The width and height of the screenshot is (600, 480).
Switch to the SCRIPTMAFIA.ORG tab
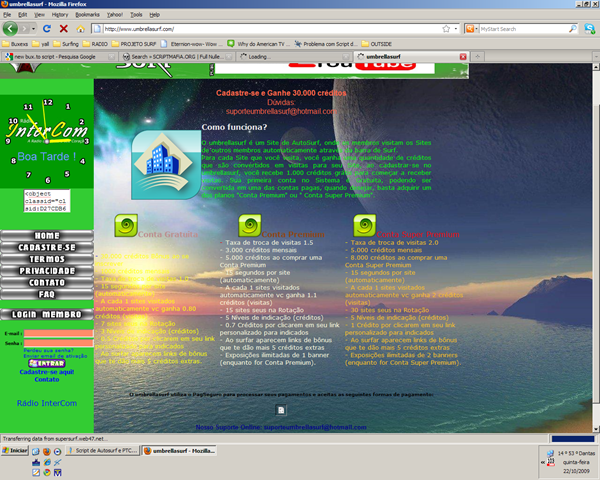177,57
